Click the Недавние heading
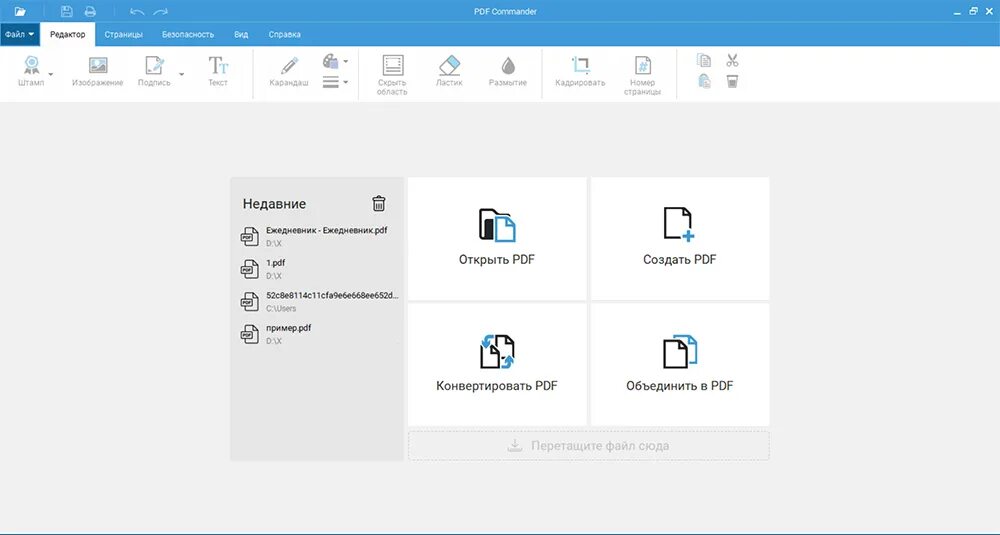Screen dimensions: 1000x535 click(274, 204)
